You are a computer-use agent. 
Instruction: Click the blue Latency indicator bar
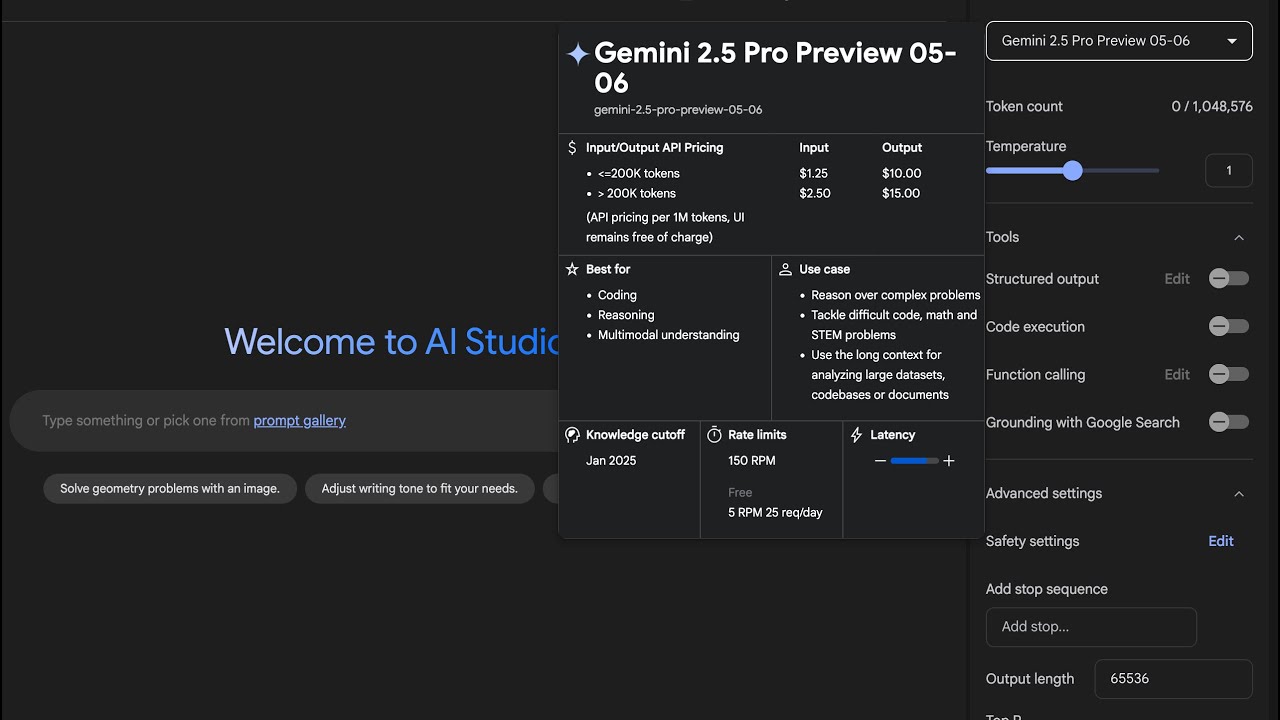(914, 461)
